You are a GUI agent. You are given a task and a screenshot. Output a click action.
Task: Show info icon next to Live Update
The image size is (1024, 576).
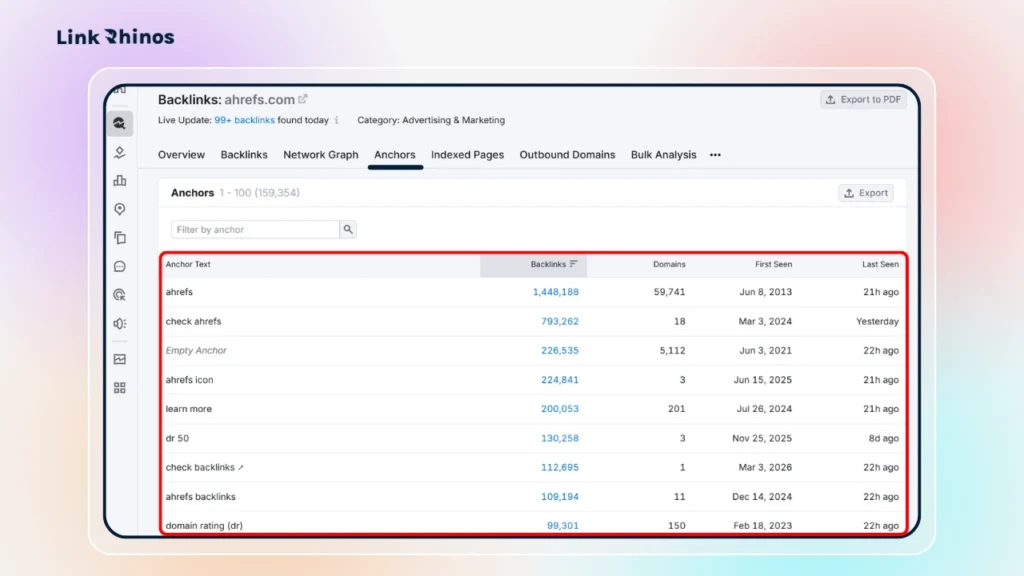(x=336, y=120)
